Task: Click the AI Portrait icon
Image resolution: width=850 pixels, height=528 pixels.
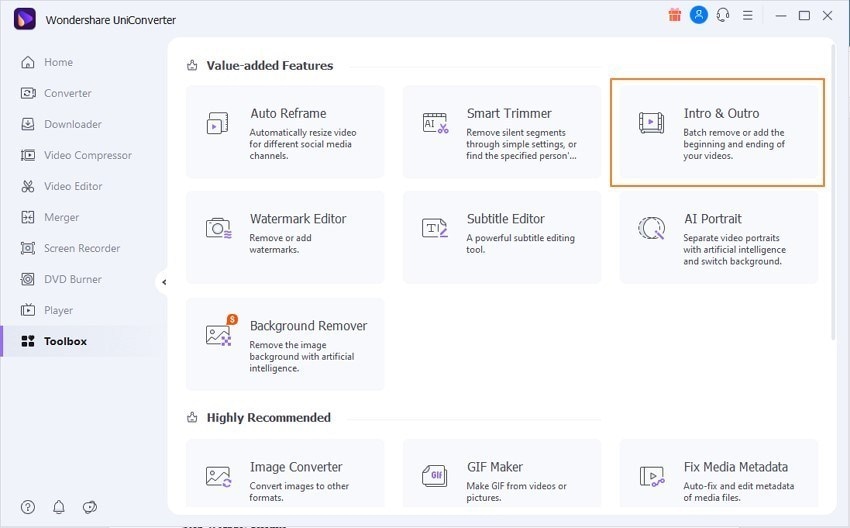Action: click(651, 228)
